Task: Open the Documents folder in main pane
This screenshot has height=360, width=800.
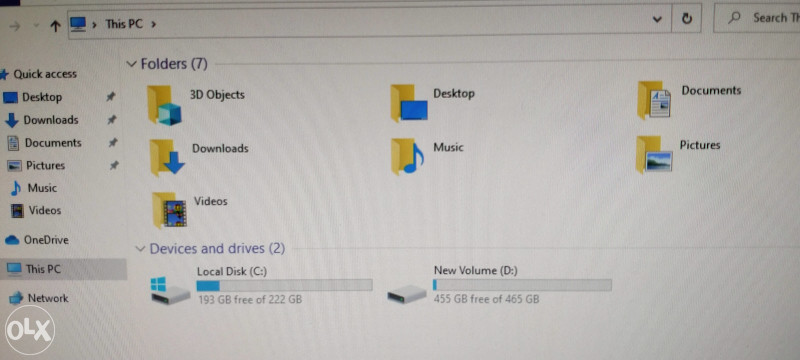Action: (x=654, y=100)
